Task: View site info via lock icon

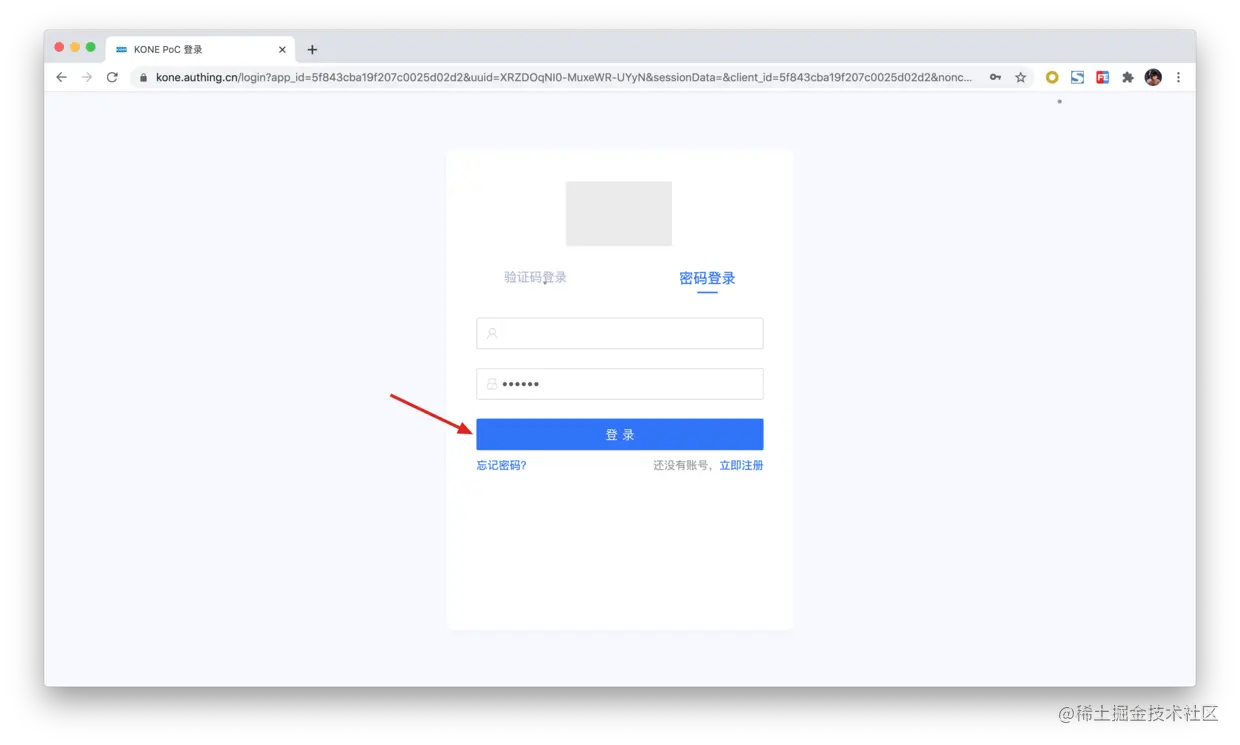Action: pos(143,77)
